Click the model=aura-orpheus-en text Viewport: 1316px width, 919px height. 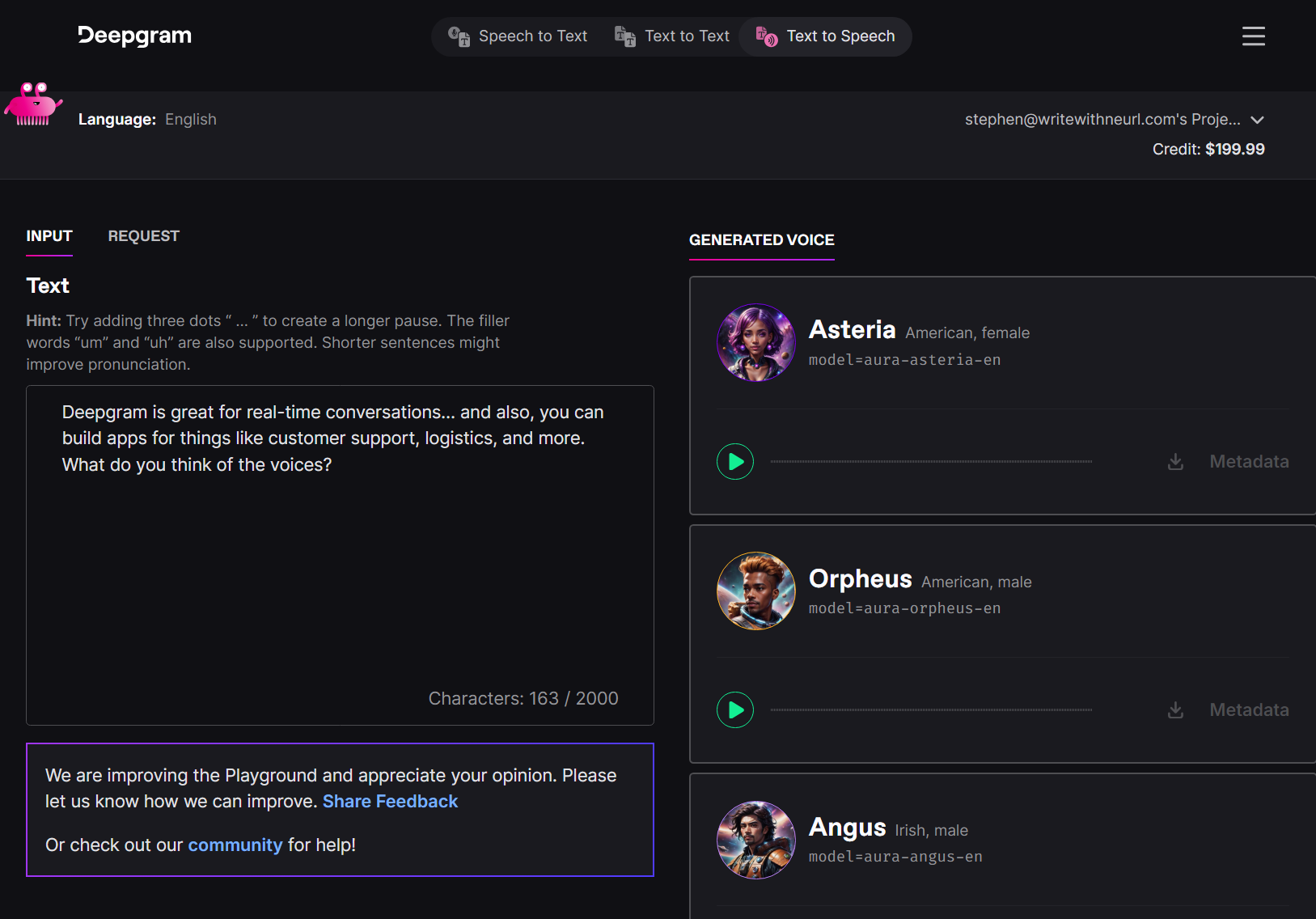pos(904,608)
